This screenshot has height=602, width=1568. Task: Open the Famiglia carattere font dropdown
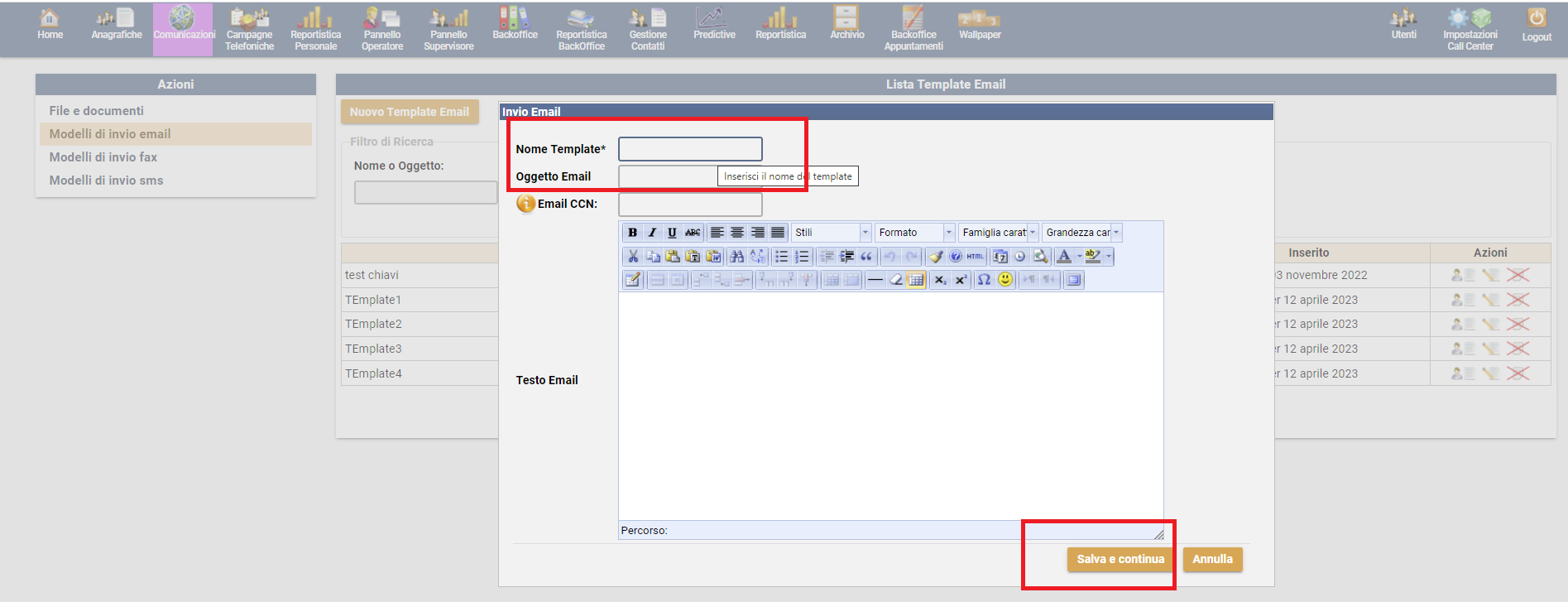(x=999, y=233)
